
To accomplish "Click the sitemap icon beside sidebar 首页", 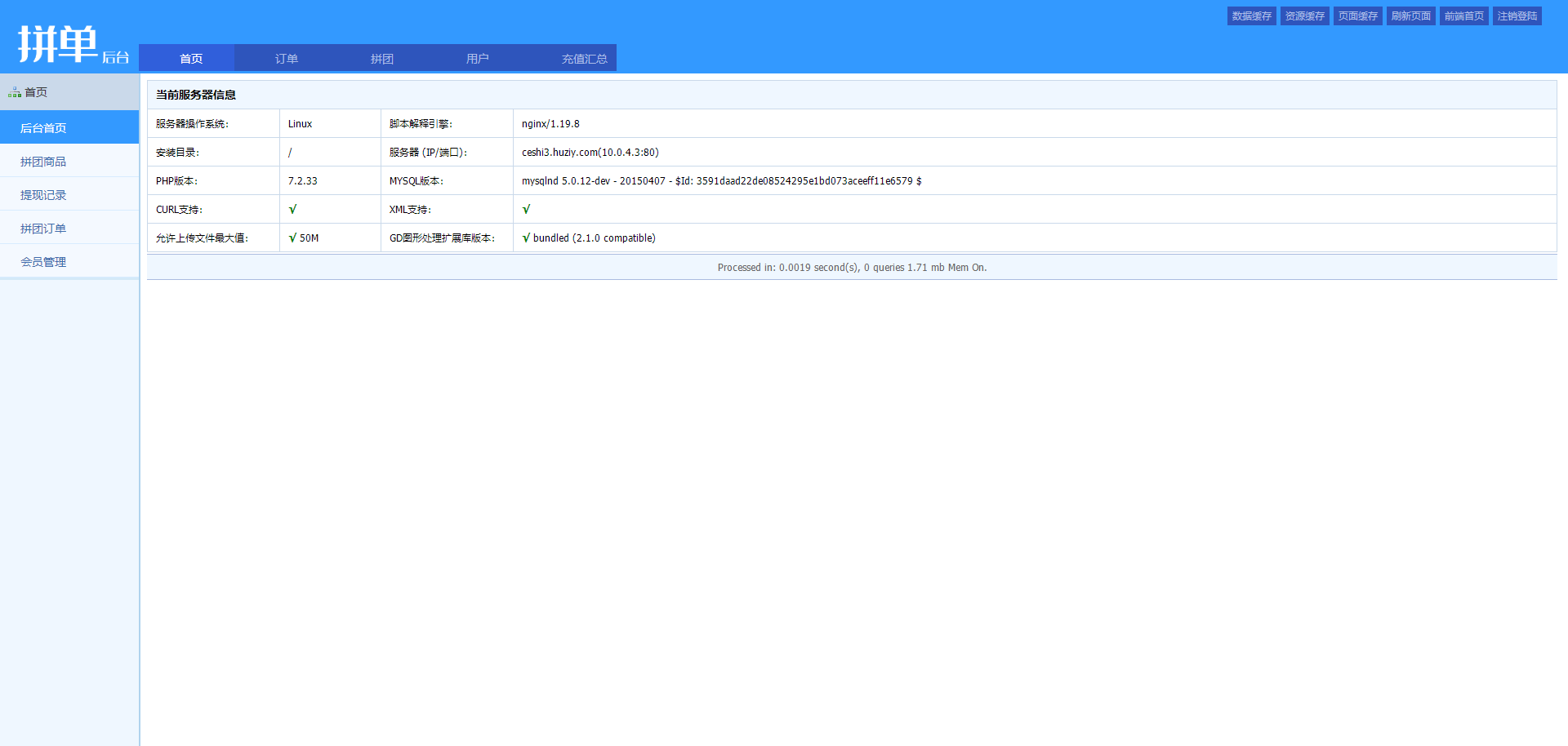I will point(14,93).
